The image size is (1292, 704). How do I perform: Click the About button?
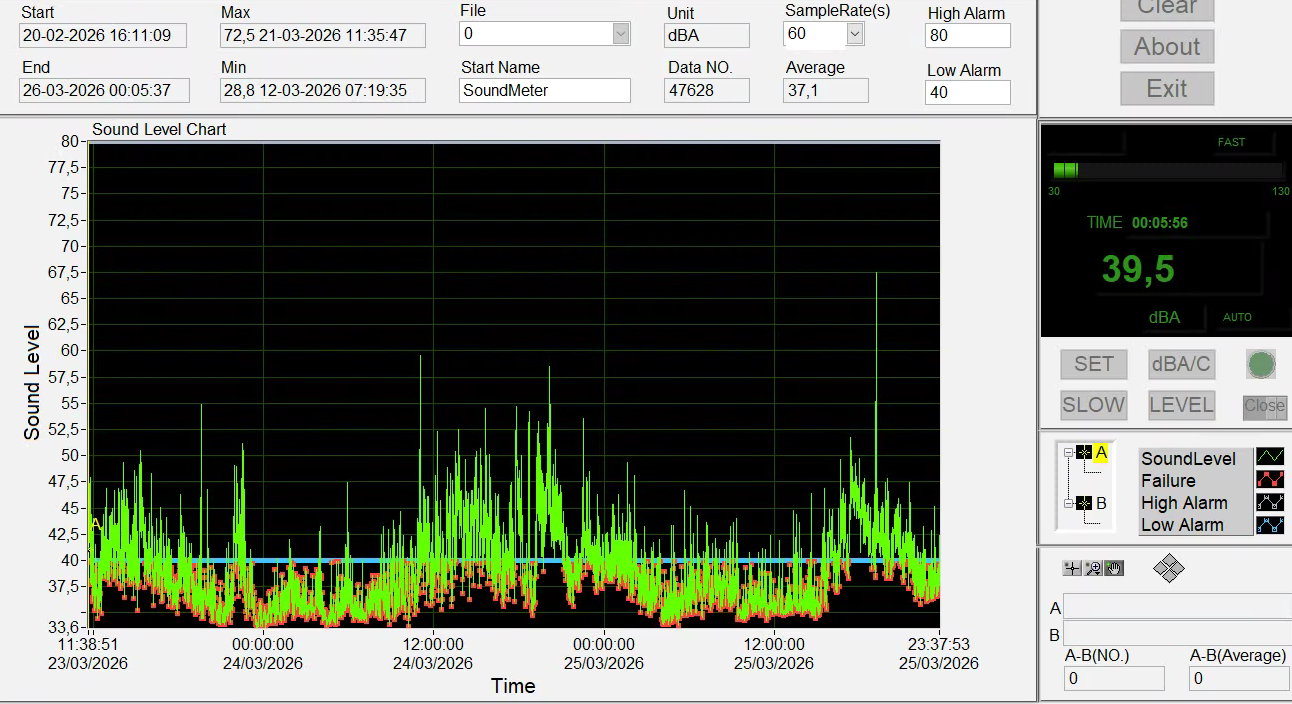point(1166,46)
